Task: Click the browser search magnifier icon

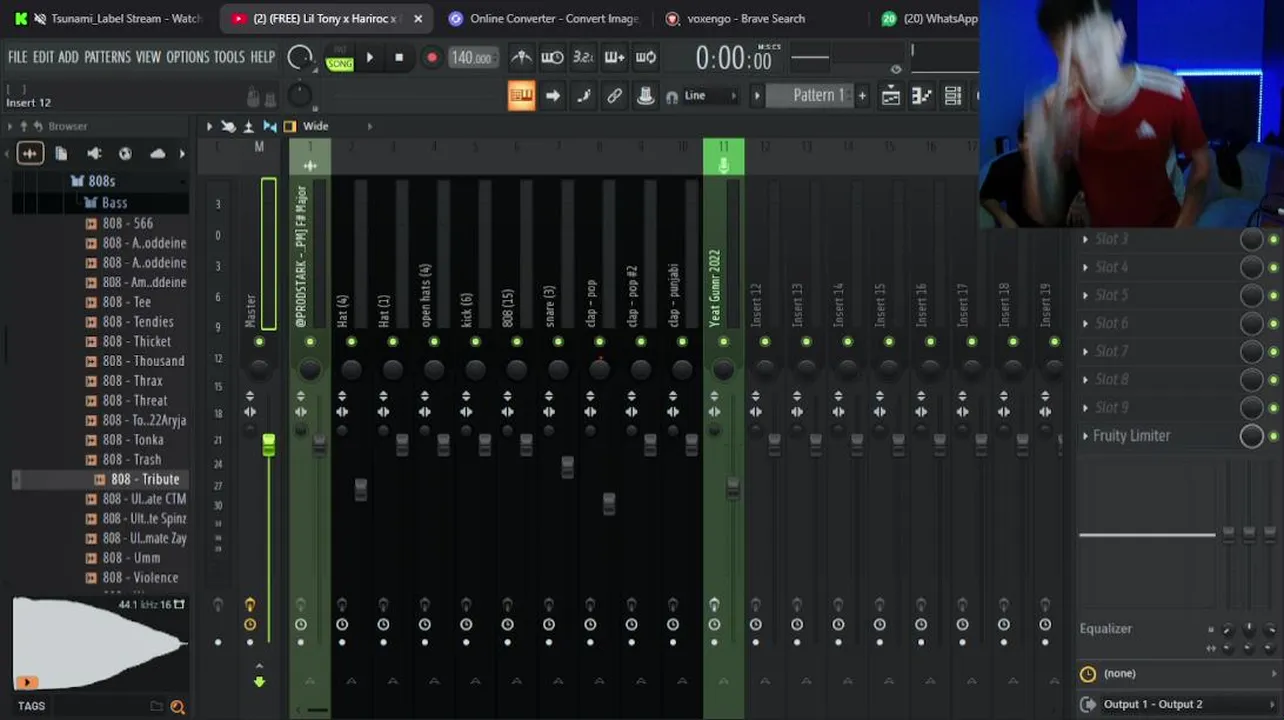Action: (x=177, y=706)
